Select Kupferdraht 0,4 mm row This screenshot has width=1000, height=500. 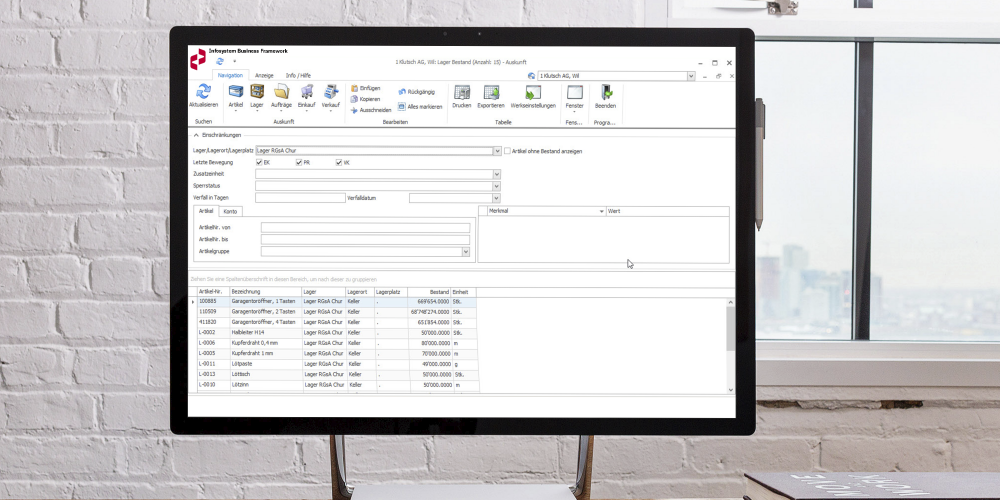pyautogui.click(x=336, y=343)
